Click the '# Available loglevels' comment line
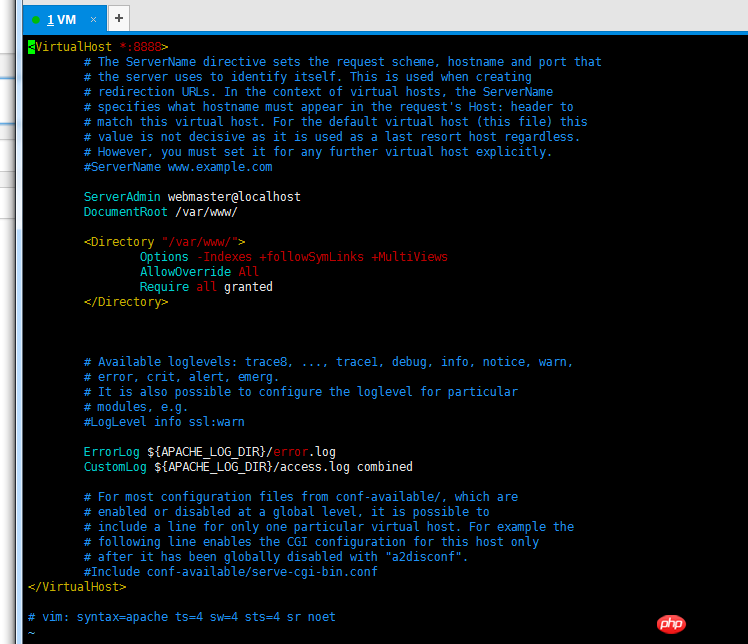748x644 pixels. click(x=328, y=362)
